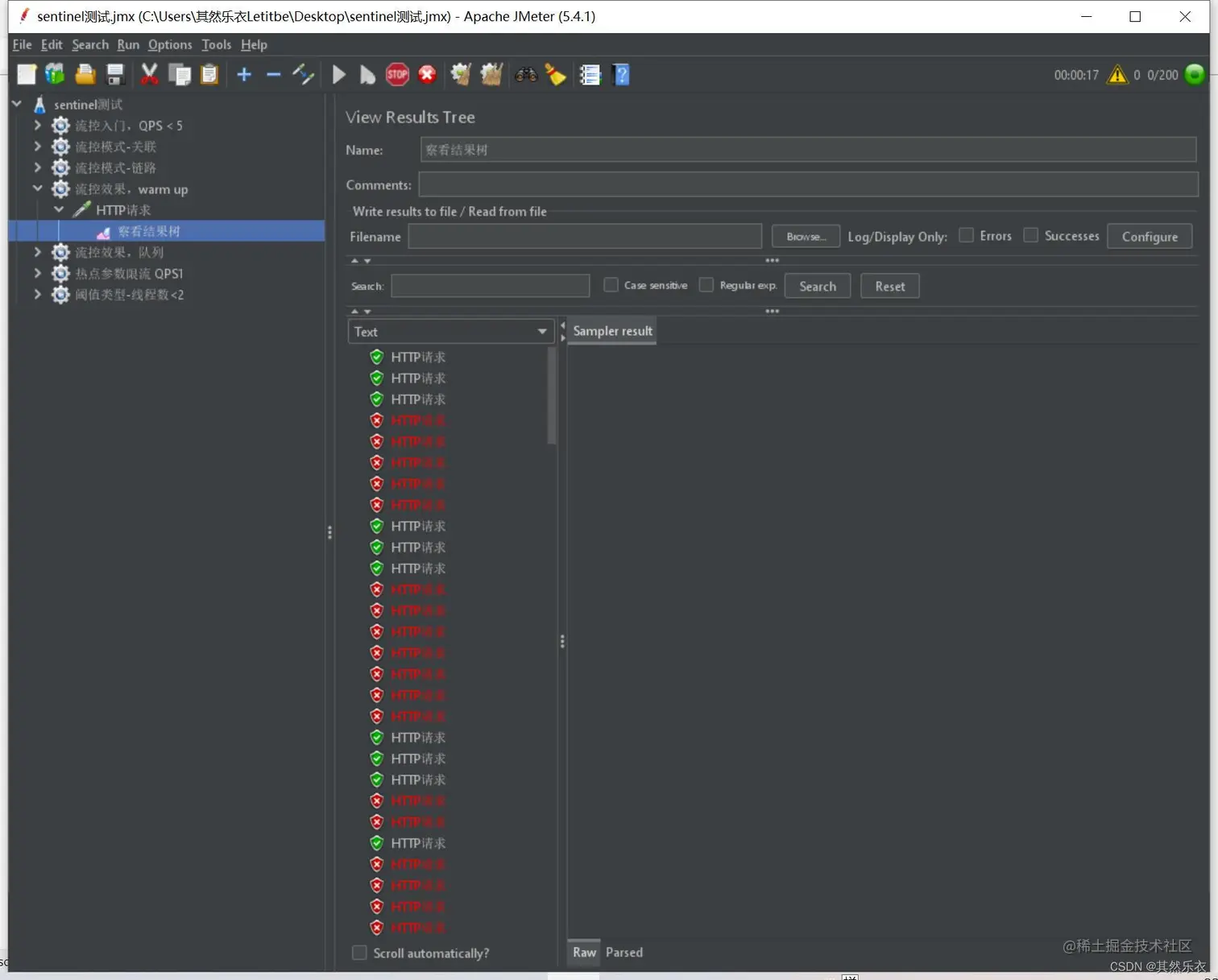Expand the 流控效果, 队列 thread group
The height and width of the screenshot is (980, 1218).
[38, 252]
